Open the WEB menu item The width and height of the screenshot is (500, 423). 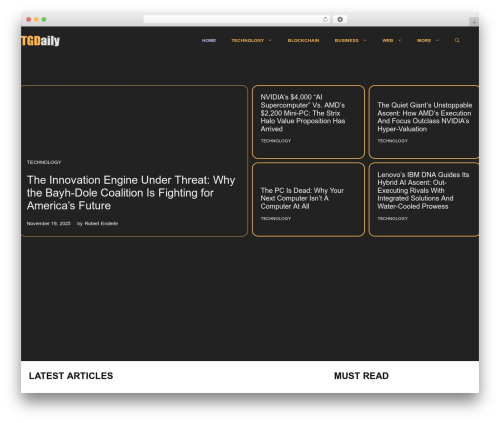pyautogui.click(x=388, y=40)
